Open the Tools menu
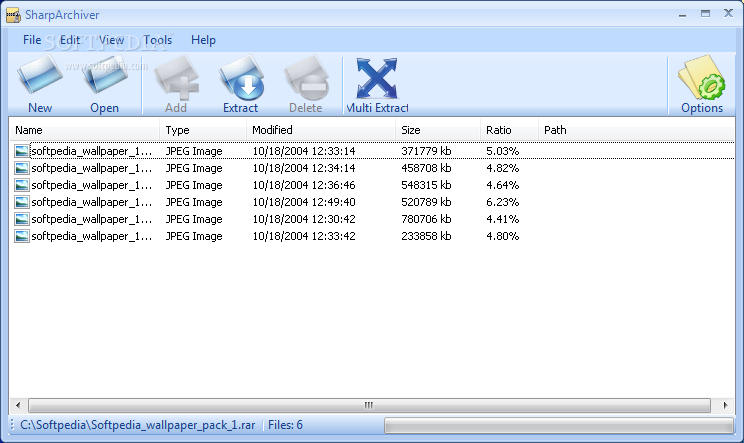The height and width of the screenshot is (443, 744). pyautogui.click(x=158, y=40)
